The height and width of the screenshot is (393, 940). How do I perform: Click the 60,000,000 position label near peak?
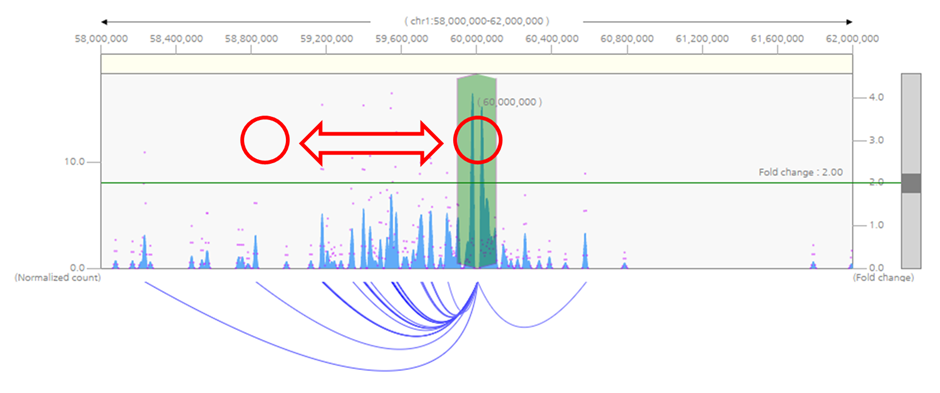(510, 102)
